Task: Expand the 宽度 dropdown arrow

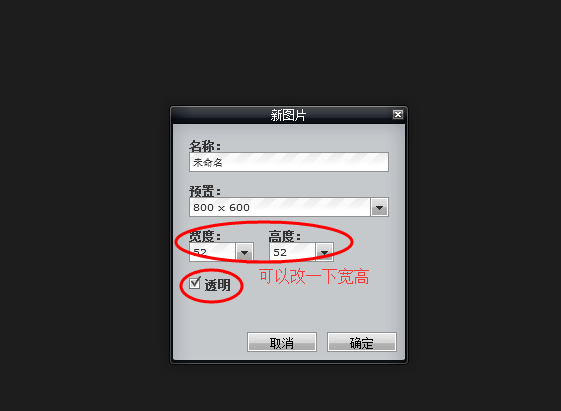Action: click(x=245, y=252)
